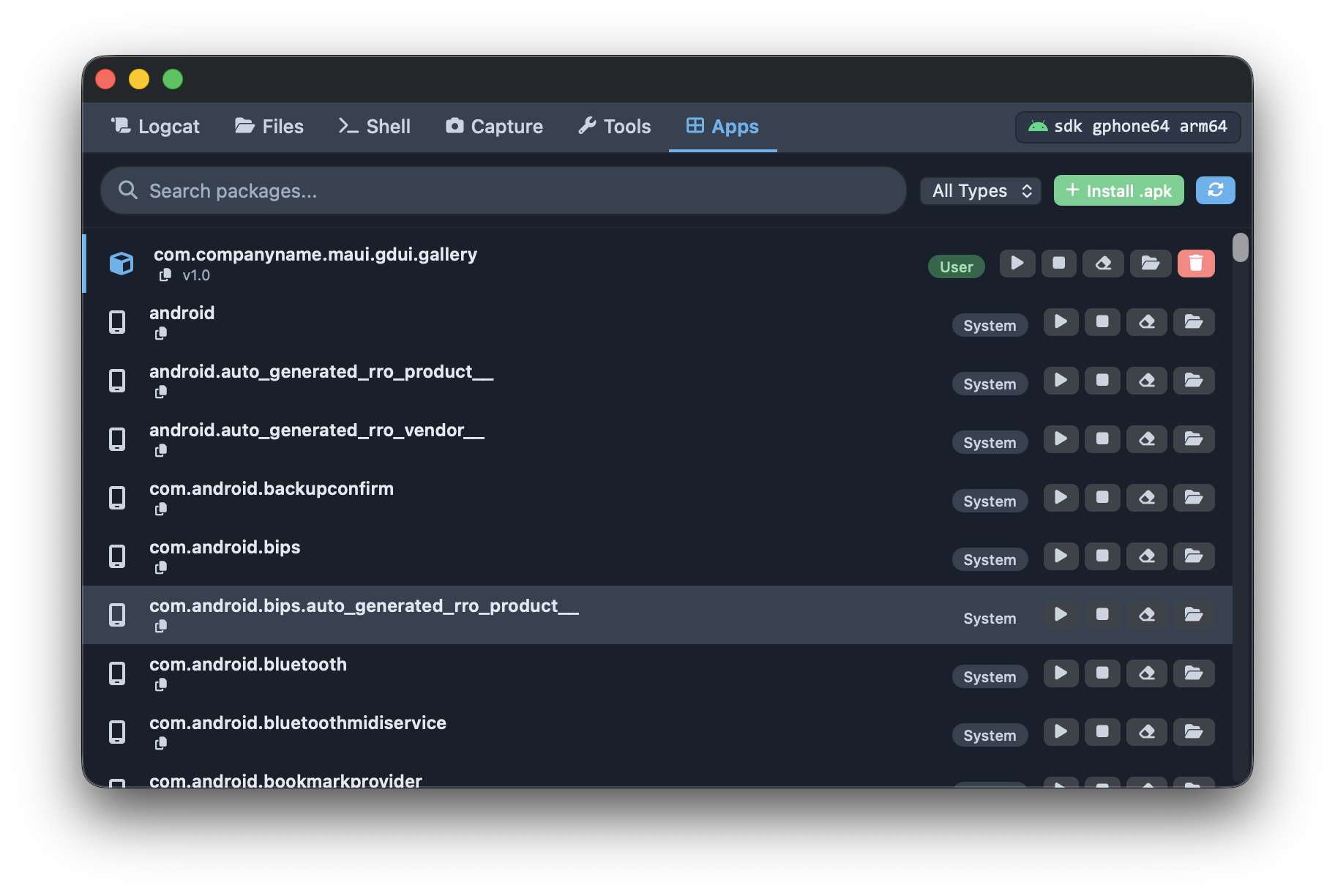Switch to the Files tab
The image size is (1335, 896).
coord(269,127)
